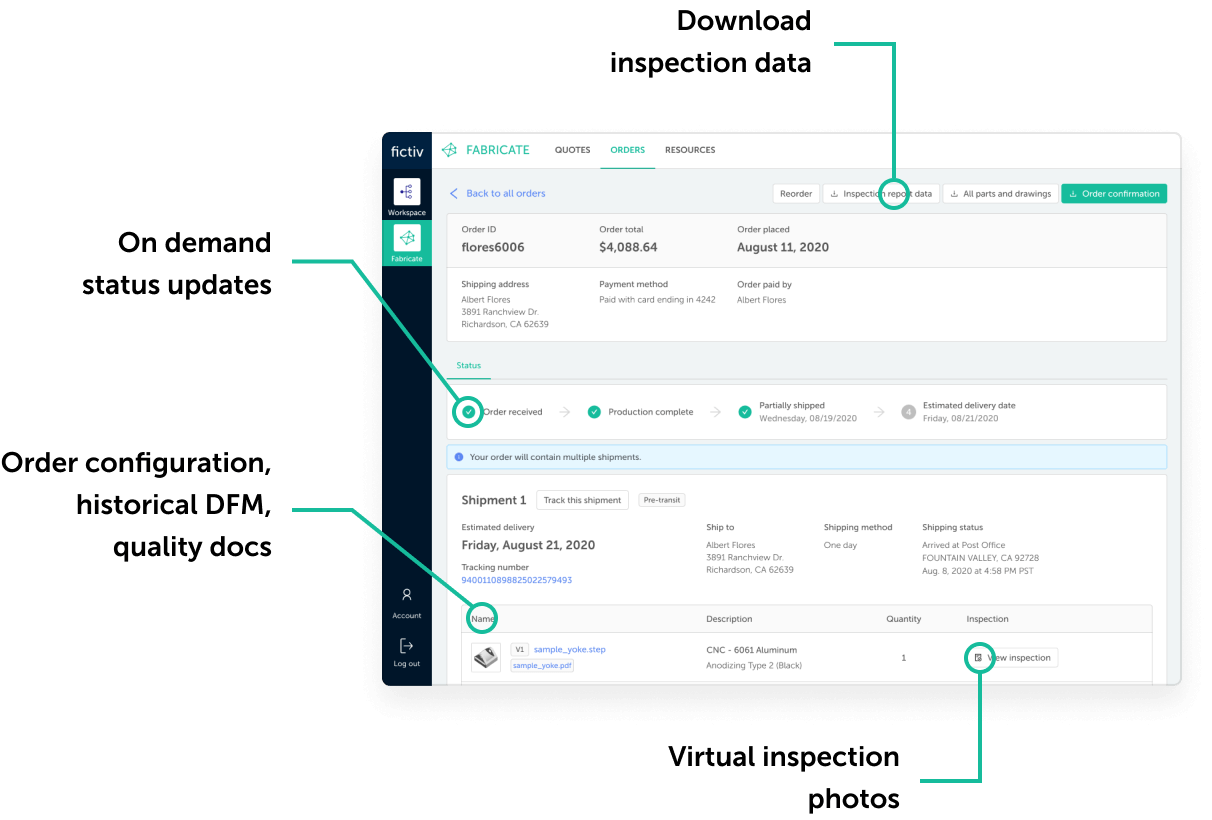Select the Status tab

click(469, 365)
